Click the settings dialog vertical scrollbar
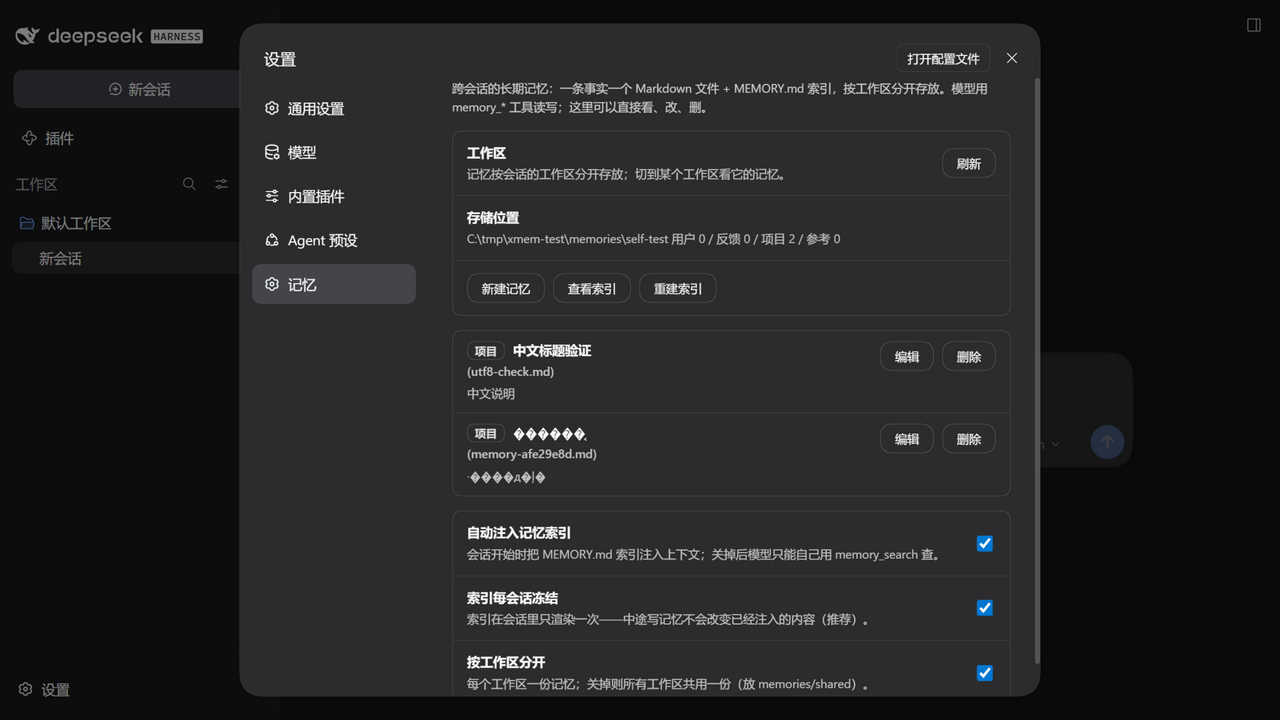The image size is (1280, 720). (x=1036, y=370)
